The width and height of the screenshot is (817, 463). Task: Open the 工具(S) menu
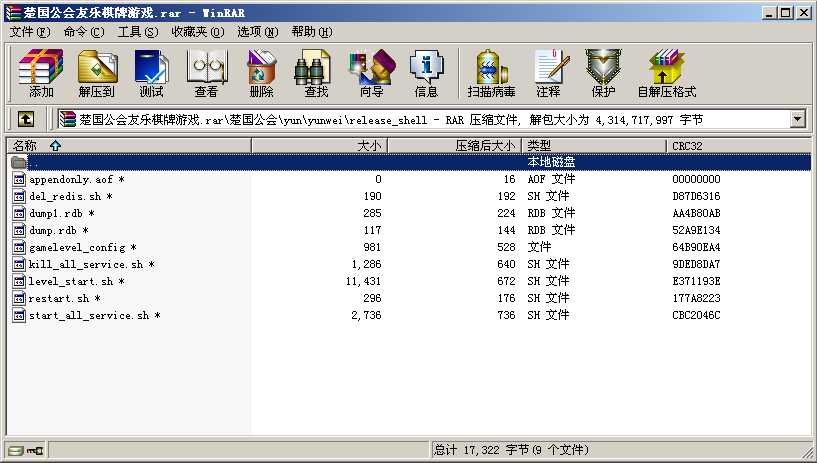click(138, 32)
